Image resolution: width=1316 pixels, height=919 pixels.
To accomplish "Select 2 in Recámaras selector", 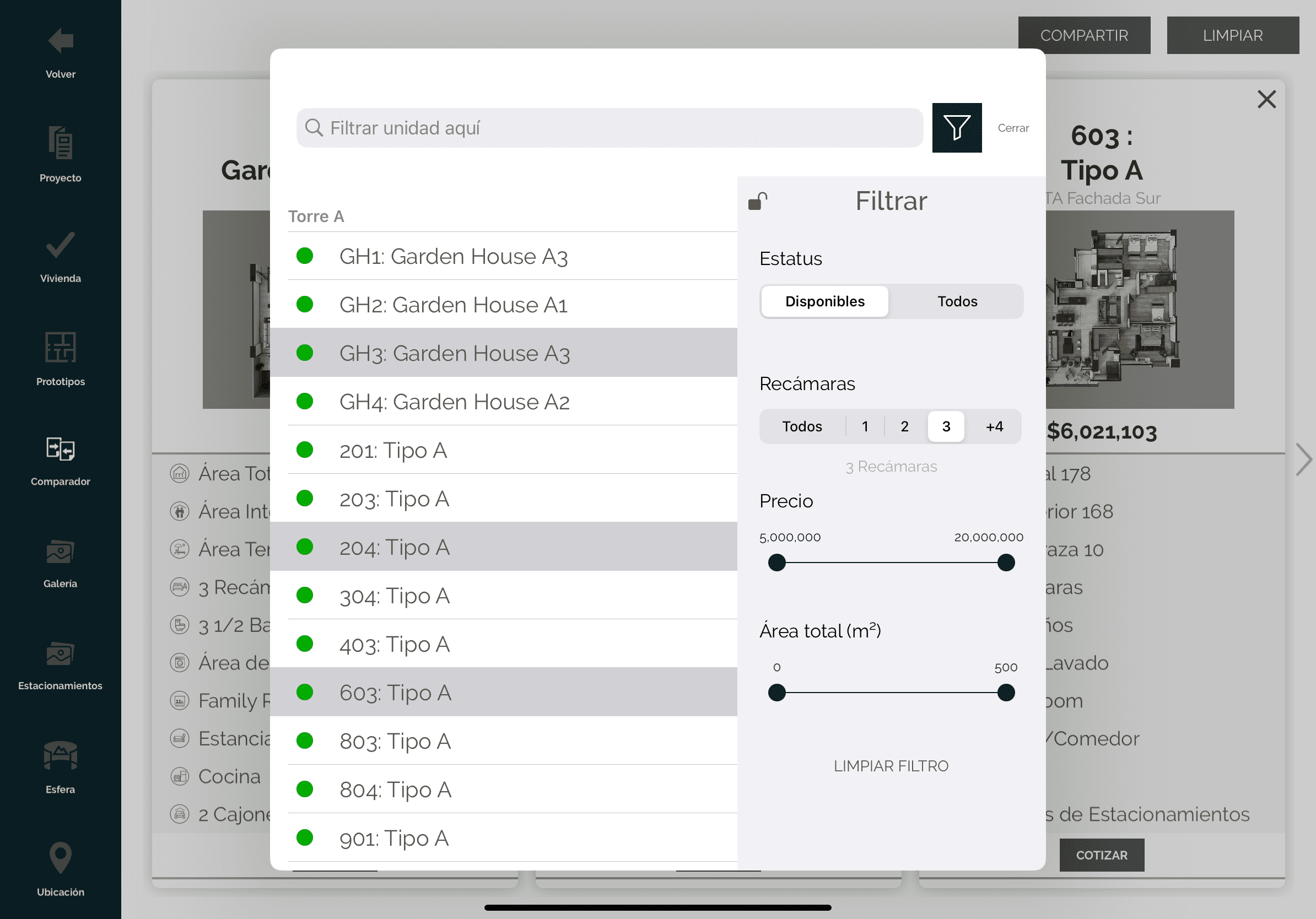I will click(904, 426).
